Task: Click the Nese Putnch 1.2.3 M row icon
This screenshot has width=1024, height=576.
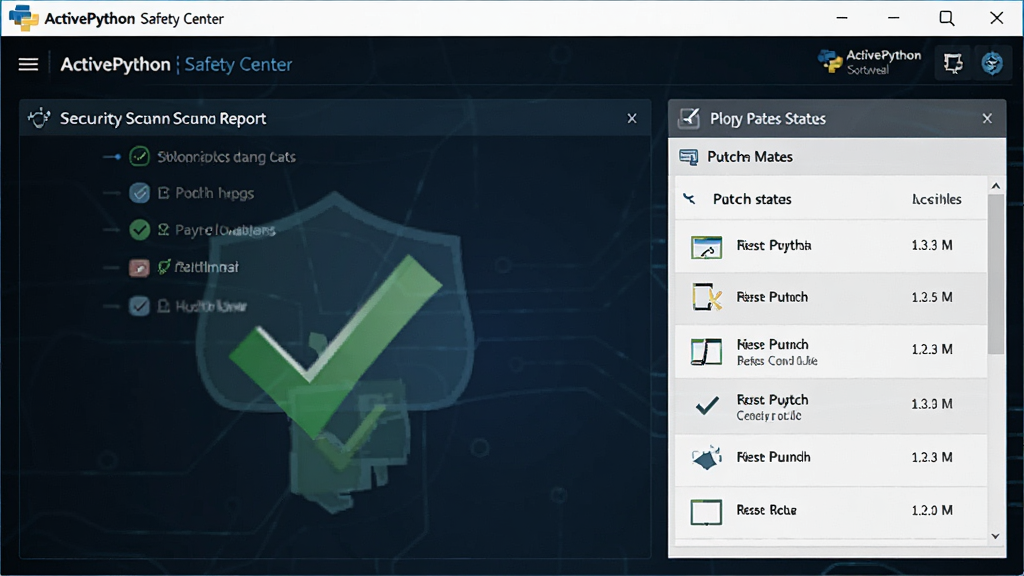Action: [x=707, y=352]
